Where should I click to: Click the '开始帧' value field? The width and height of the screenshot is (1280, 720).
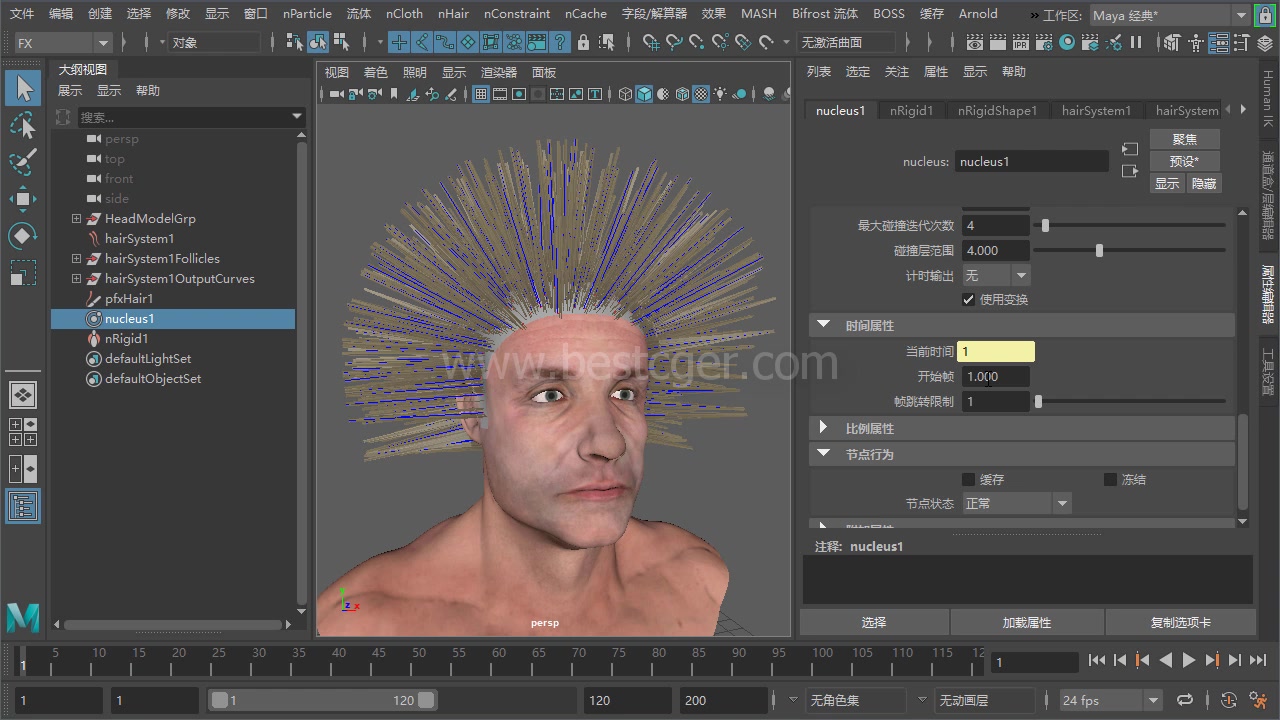pos(996,377)
